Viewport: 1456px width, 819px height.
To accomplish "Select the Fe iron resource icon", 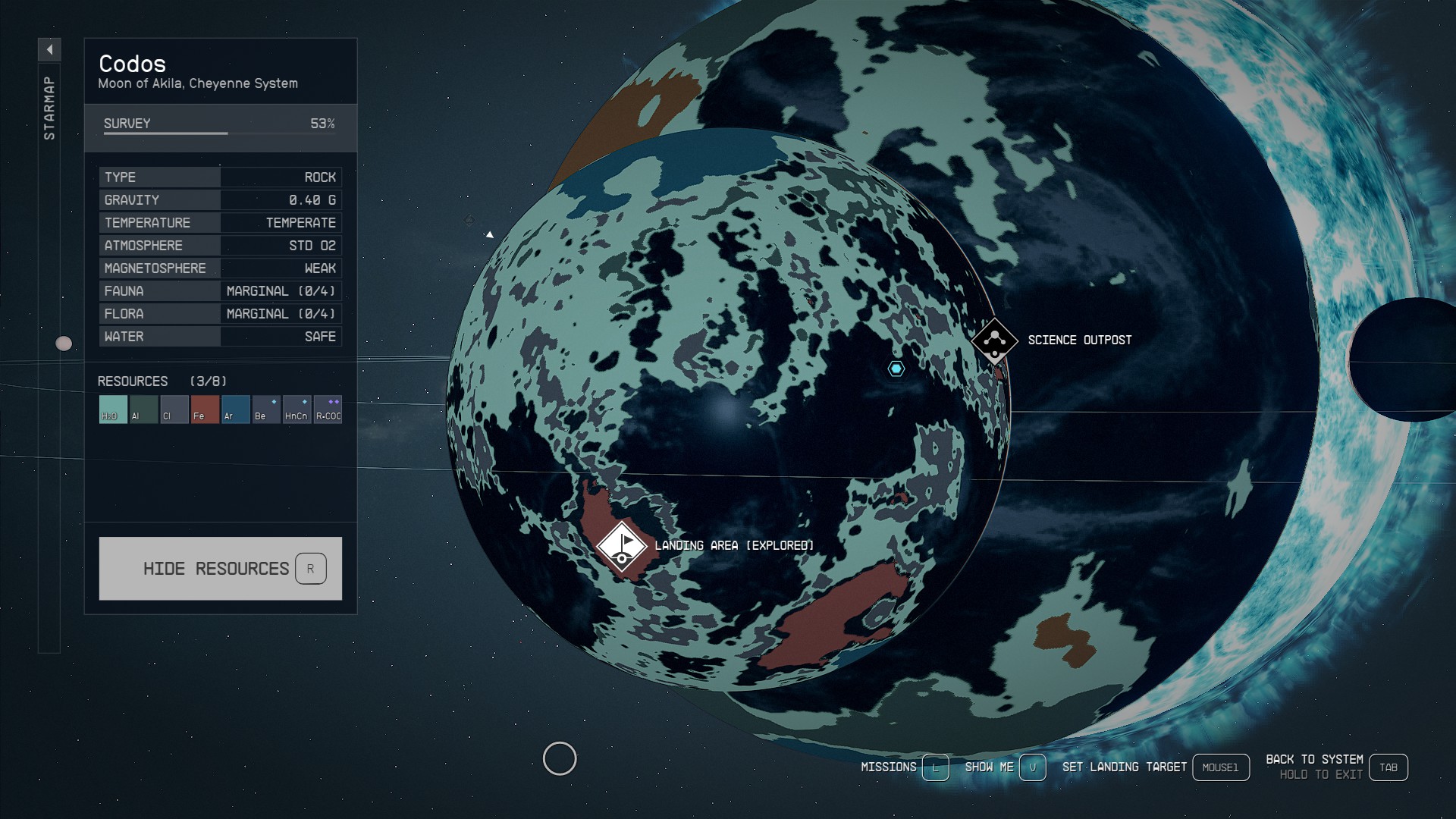I will click(204, 409).
